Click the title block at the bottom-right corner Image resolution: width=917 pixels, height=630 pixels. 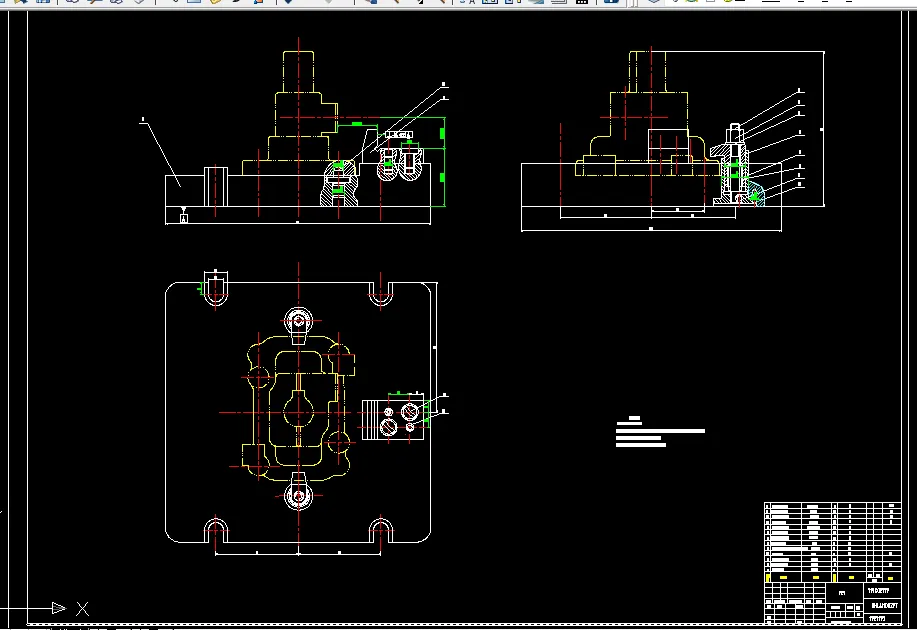pyautogui.click(x=832, y=603)
